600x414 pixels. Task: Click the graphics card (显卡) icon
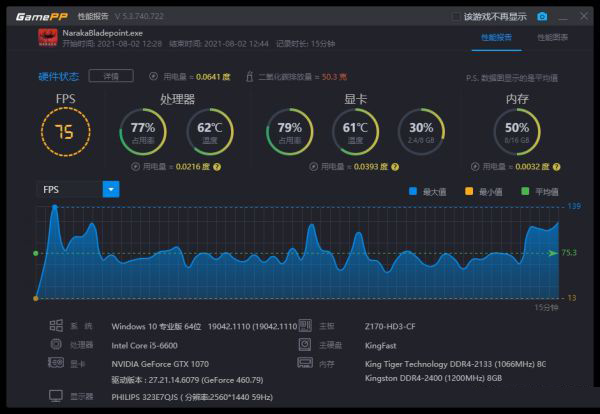point(56,362)
